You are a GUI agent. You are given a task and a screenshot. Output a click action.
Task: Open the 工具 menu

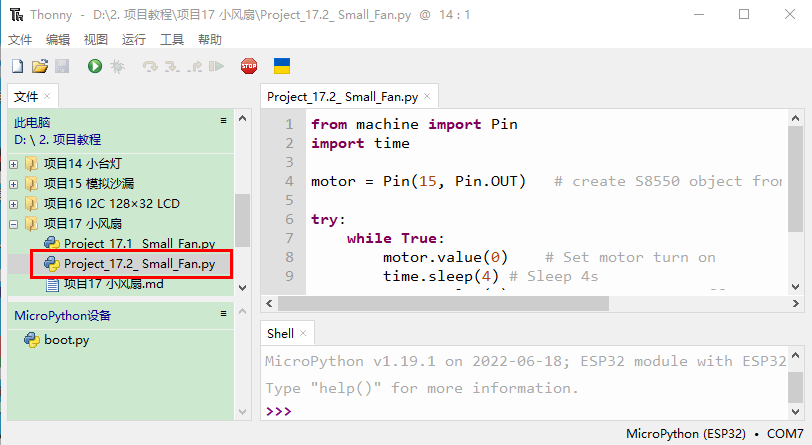point(172,39)
